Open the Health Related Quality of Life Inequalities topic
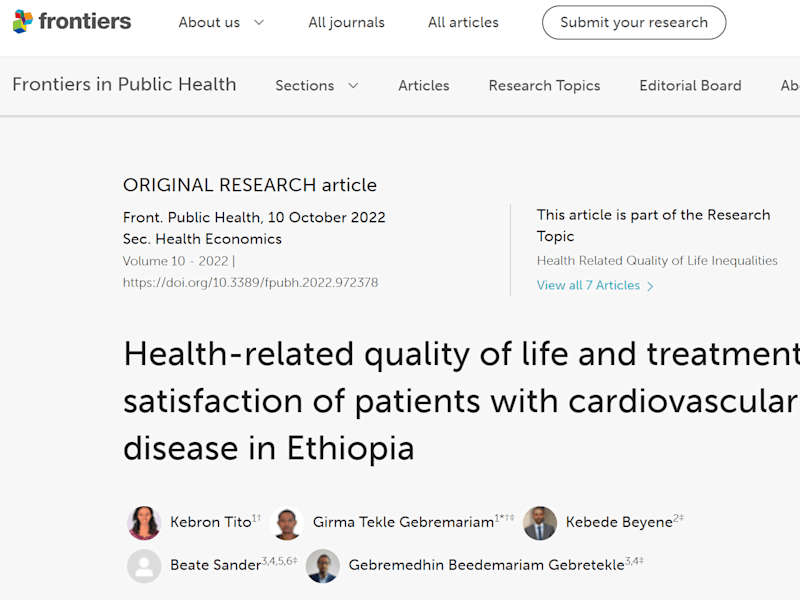 [x=657, y=261]
